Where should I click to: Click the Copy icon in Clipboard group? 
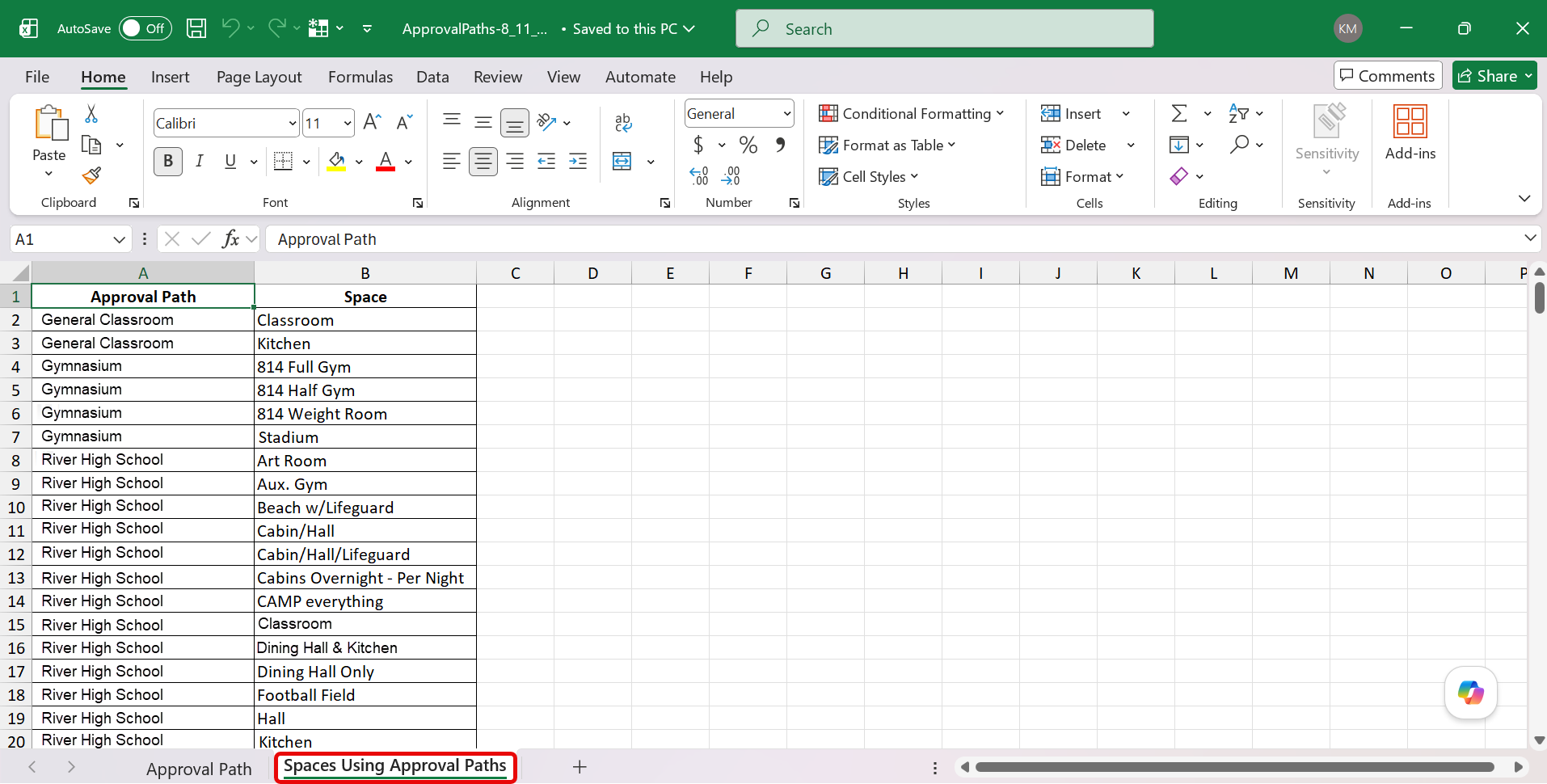pyautogui.click(x=91, y=145)
